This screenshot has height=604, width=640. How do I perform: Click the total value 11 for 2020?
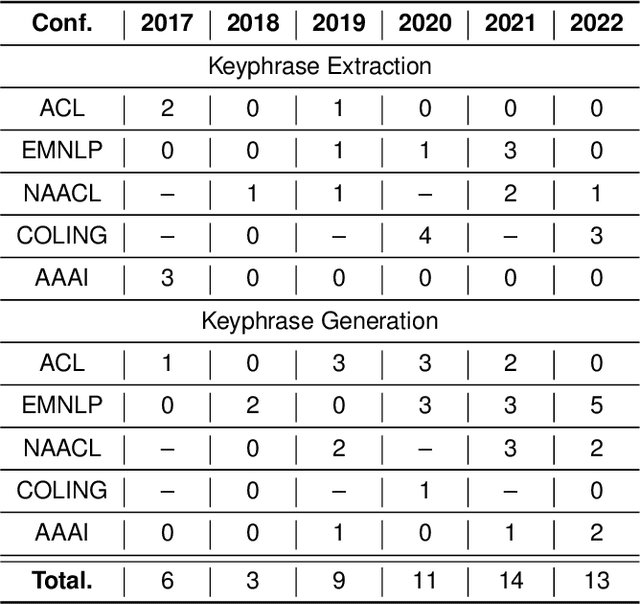point(424,579)
